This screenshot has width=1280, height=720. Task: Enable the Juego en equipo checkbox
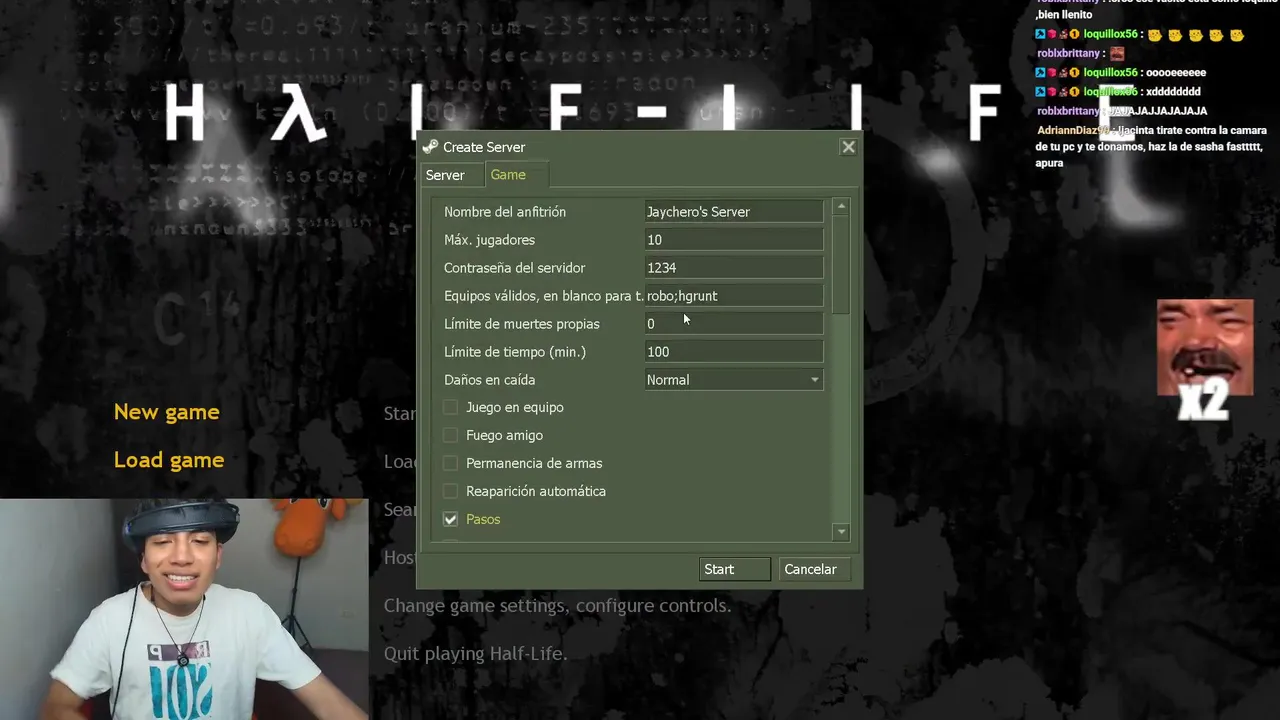pyautogui.click(x=450, y=407)
